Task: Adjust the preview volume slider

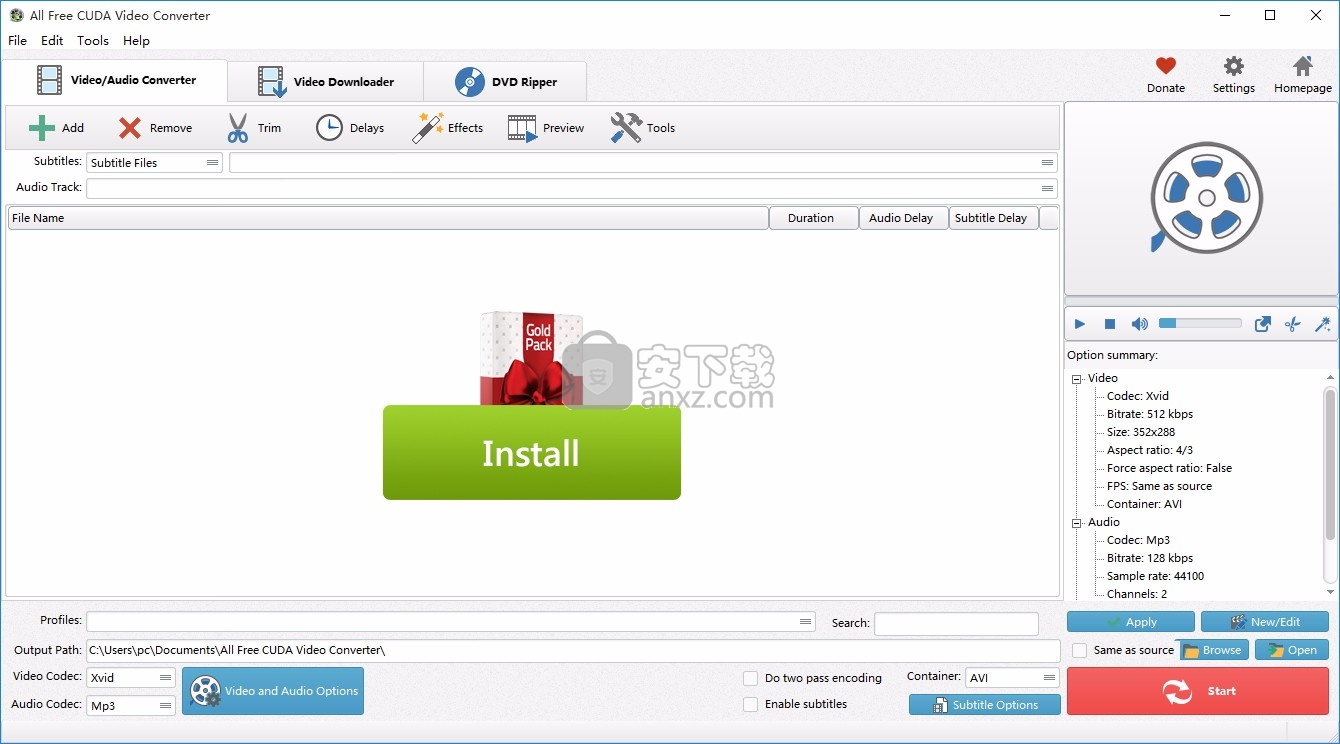Action: coord(1200,323)
